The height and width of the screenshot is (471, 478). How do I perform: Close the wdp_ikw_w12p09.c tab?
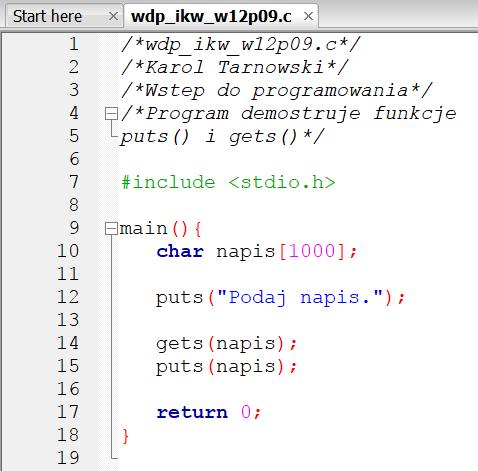coord(309,16)
